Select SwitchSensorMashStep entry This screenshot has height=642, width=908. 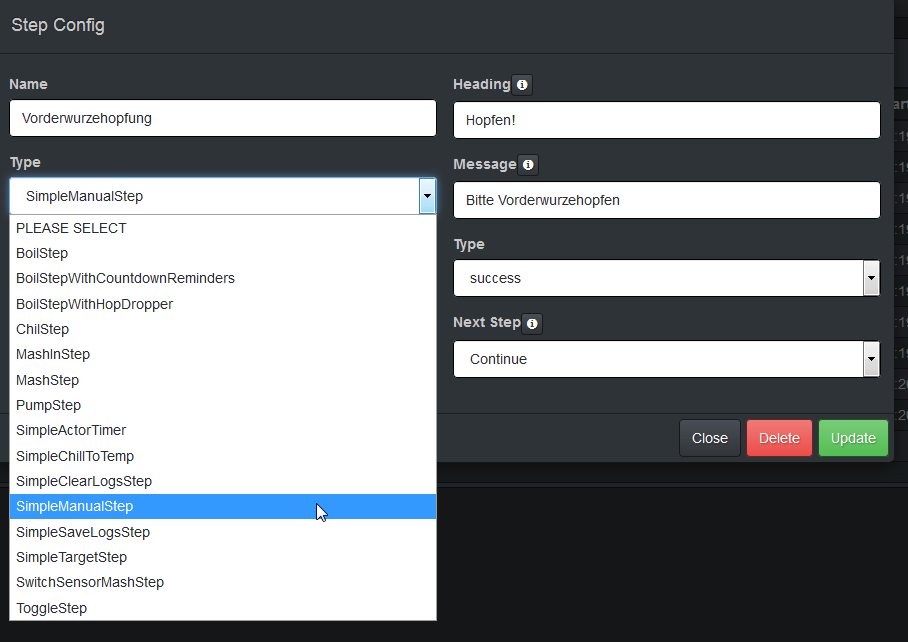coord(90,582)
